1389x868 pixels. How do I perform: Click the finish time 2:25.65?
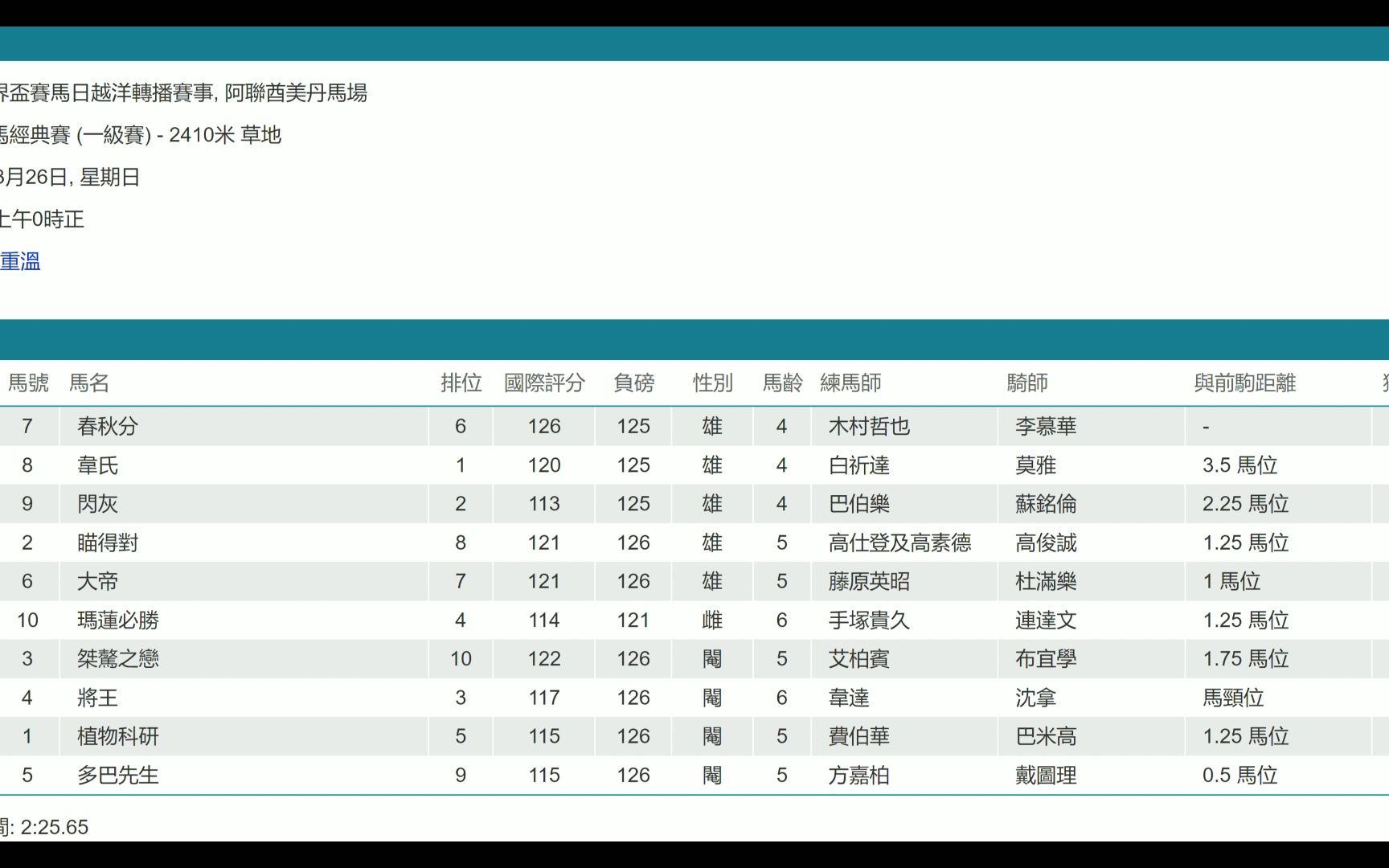pyautogui.click(x=54, y=827)
